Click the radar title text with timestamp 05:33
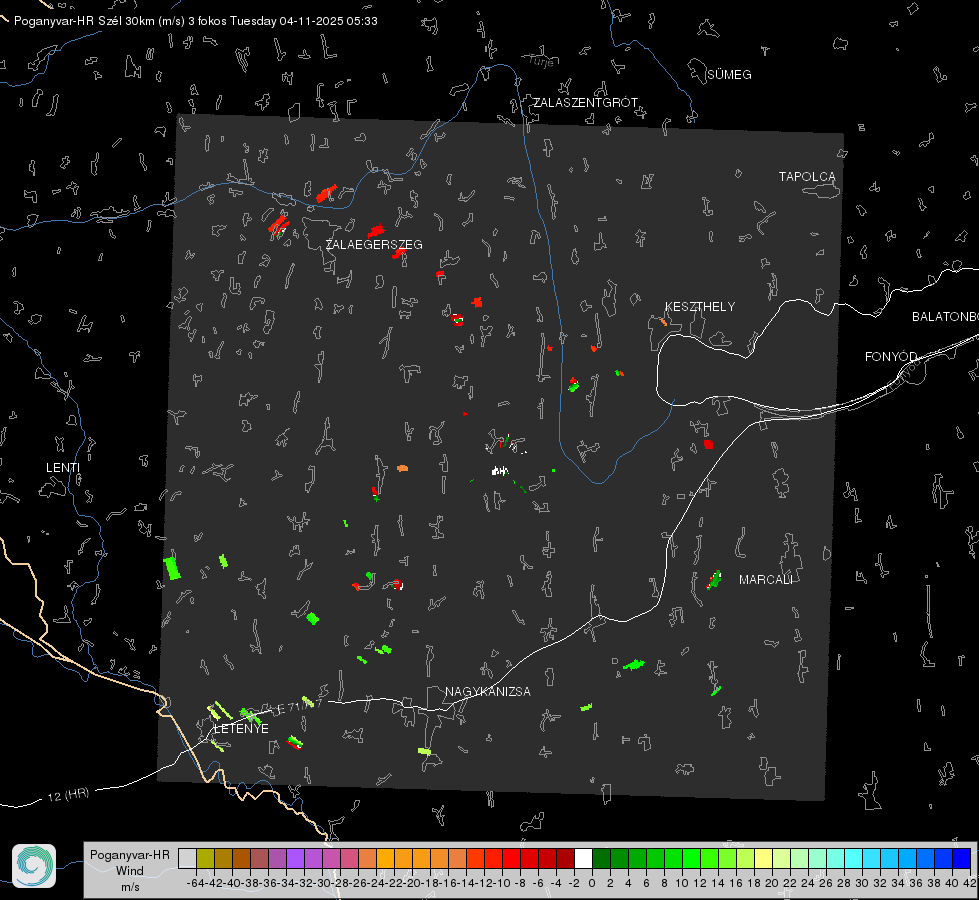The image size is (979, 900). pyautogui.click(x=195, y=21)
